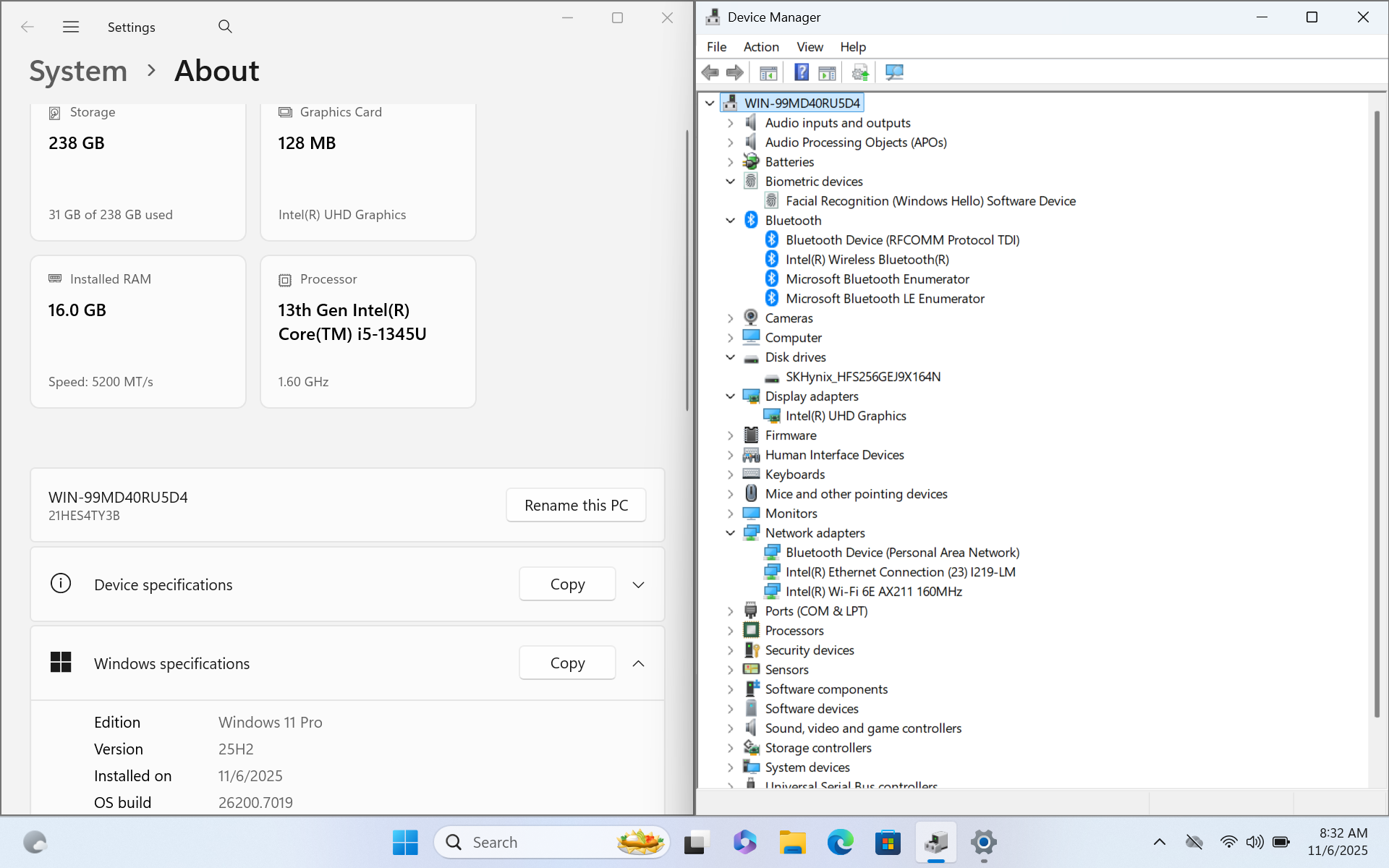Select Intel(R) Wi-Fi 6E AX211 160MHz adapter
1389x868 pixels.
[873, 592]
